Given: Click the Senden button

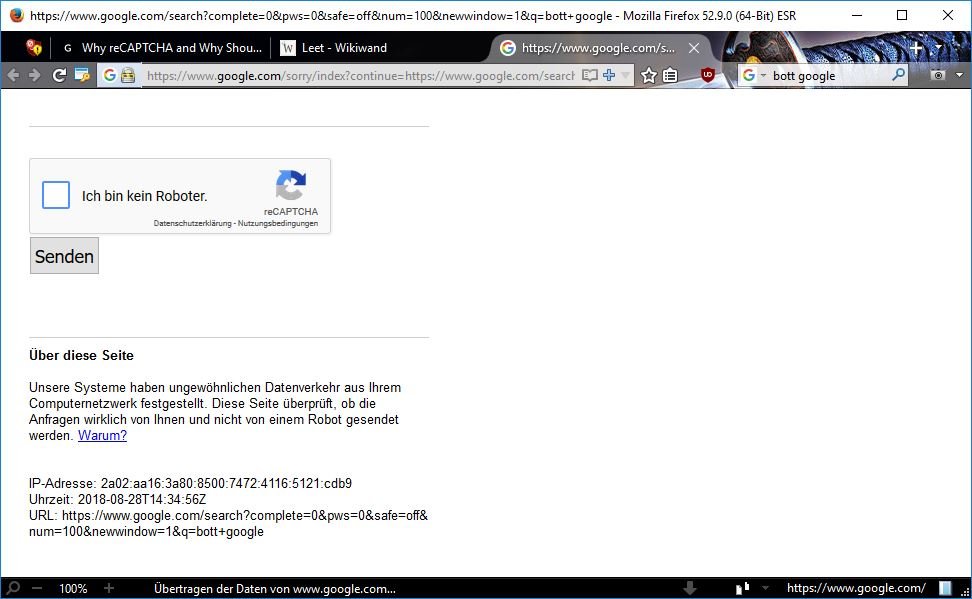Looking at the screenshot, I should tap(64, 255).
